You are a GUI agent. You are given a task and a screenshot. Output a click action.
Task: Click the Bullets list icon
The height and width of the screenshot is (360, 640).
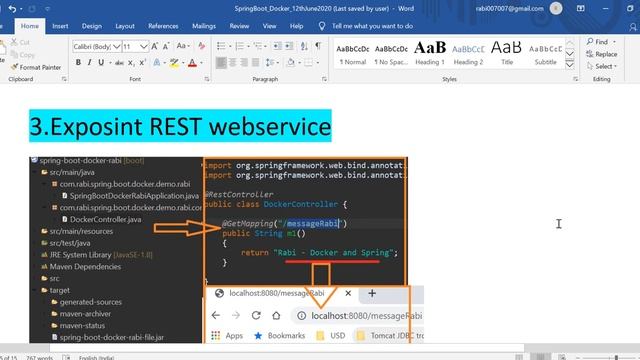pos(221,46)
